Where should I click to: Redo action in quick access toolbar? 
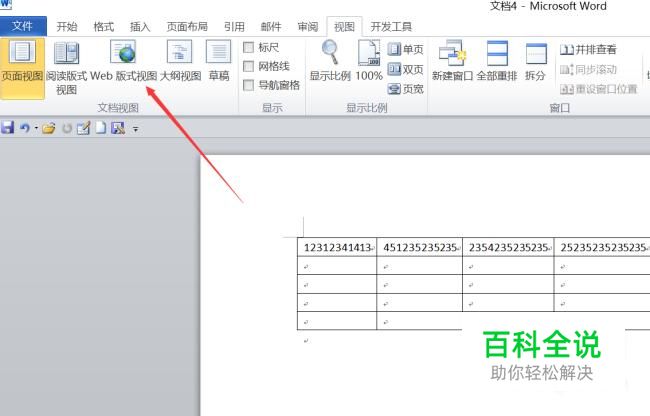67,128
